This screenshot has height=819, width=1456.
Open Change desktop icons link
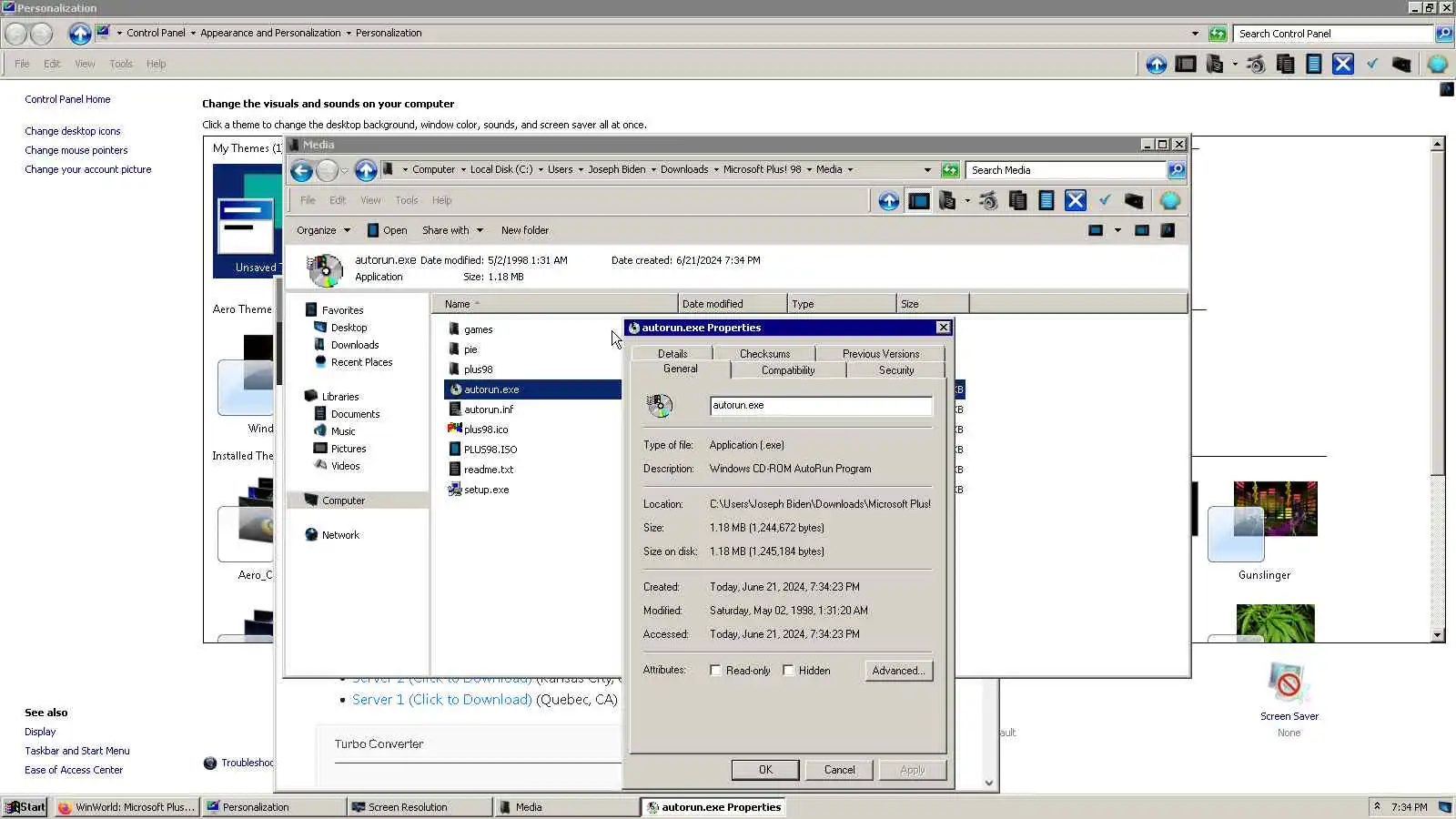coord(73,131)
